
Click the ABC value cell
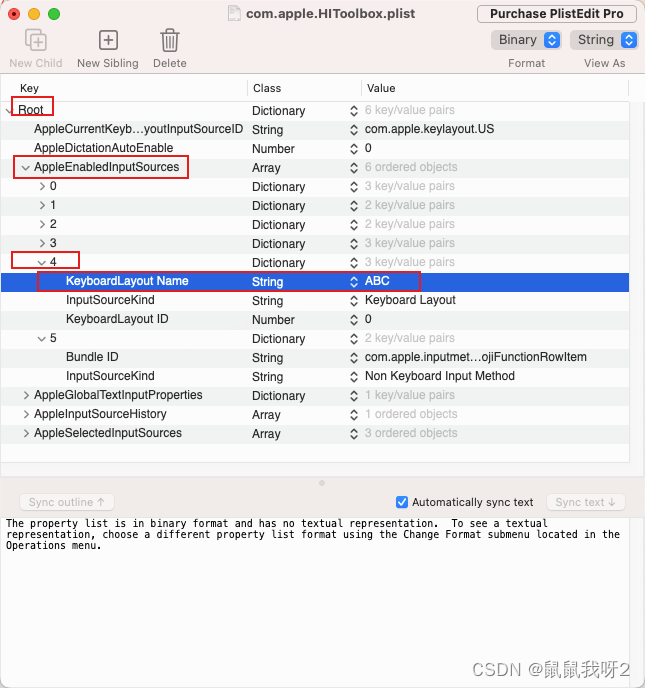coord(377,281)
